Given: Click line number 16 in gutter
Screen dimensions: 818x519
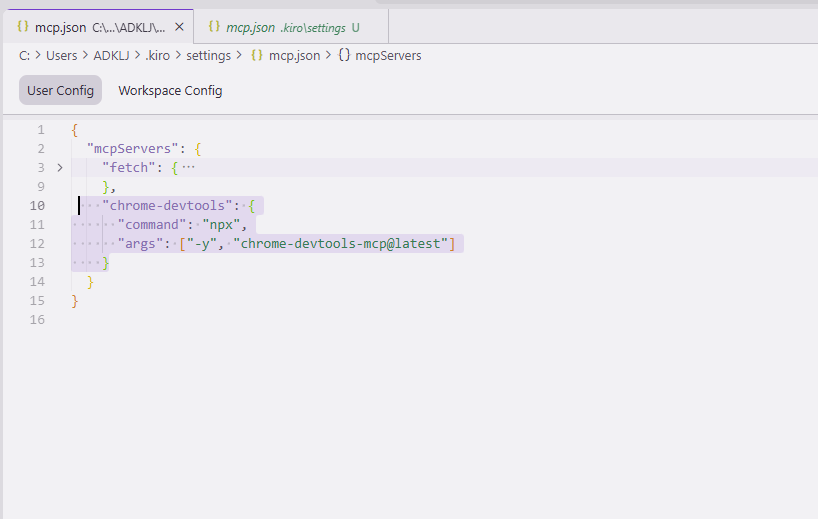Looking at the screenshot, I should click(37, 319).
